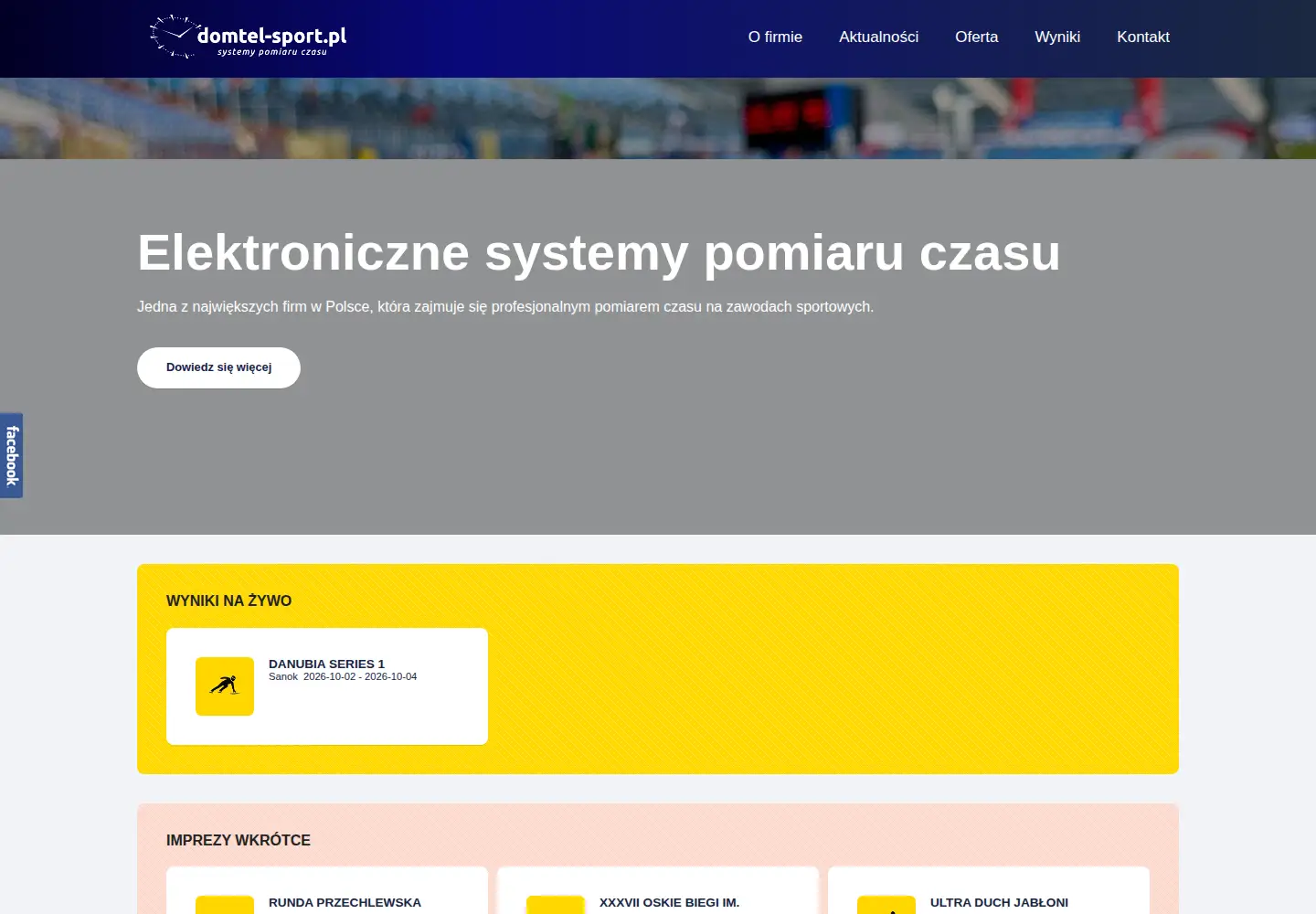Open the facebook side tab
Viewport: 1316px width, 914px height.
click(x=11, y=455)
